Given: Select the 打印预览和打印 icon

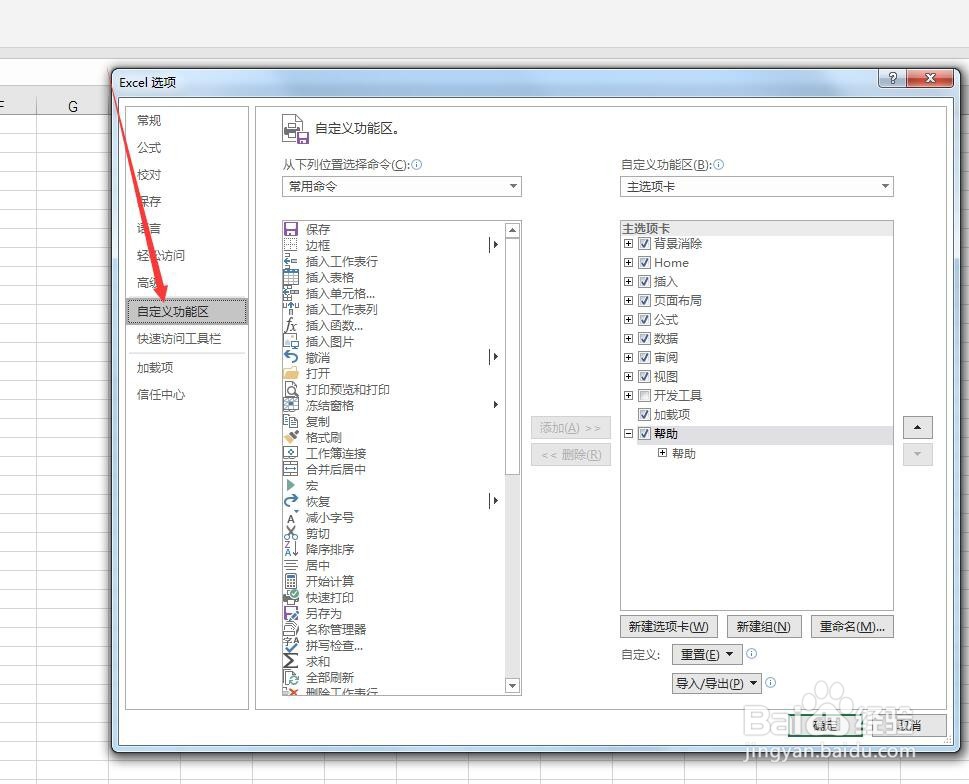Looking at the screenshot, I should click(x=290, y=389).
